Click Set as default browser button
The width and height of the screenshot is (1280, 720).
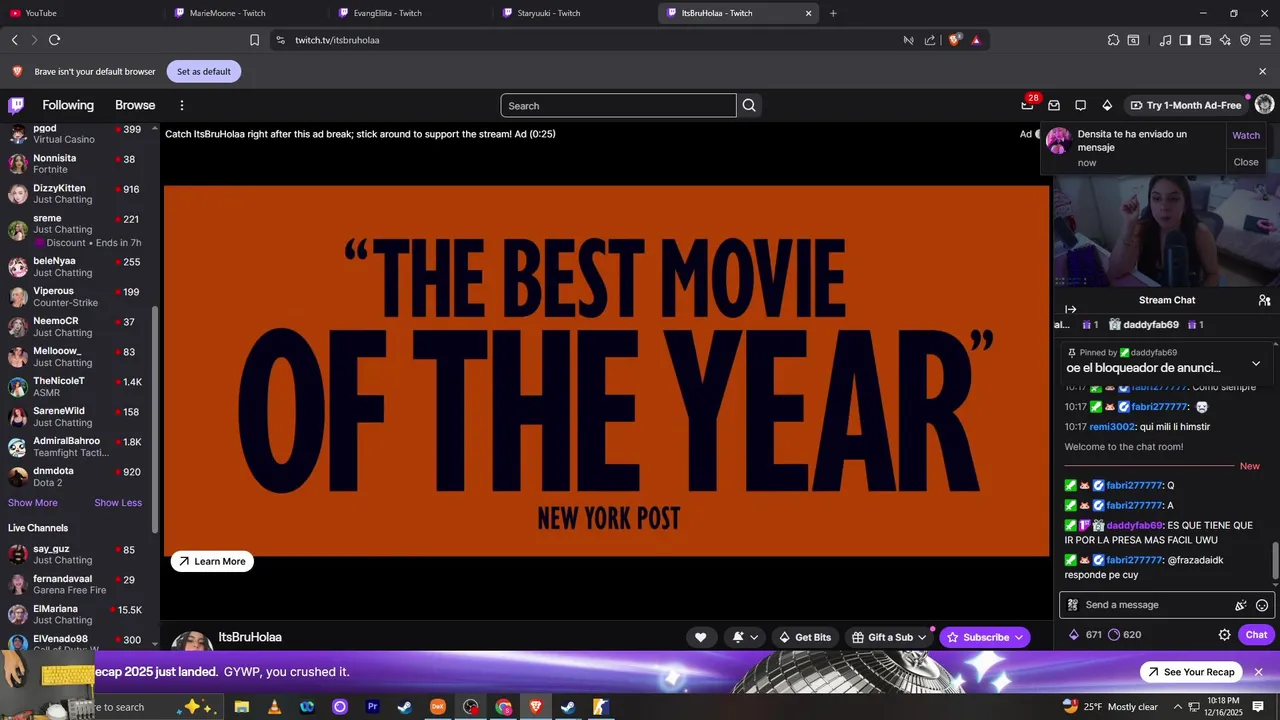coord(204,72)
